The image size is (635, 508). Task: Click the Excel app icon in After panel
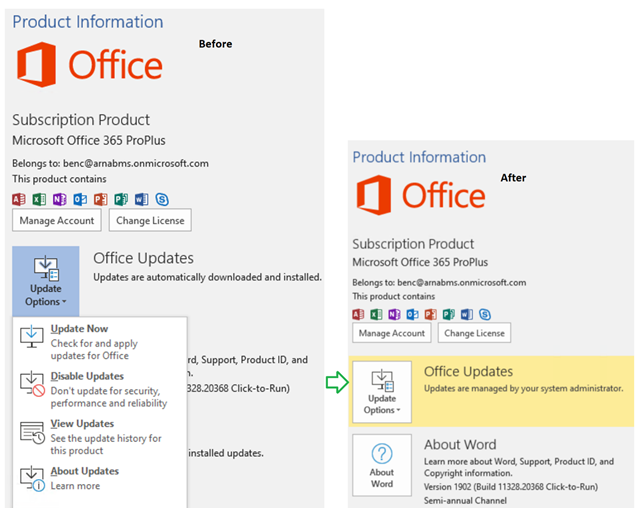376,314
